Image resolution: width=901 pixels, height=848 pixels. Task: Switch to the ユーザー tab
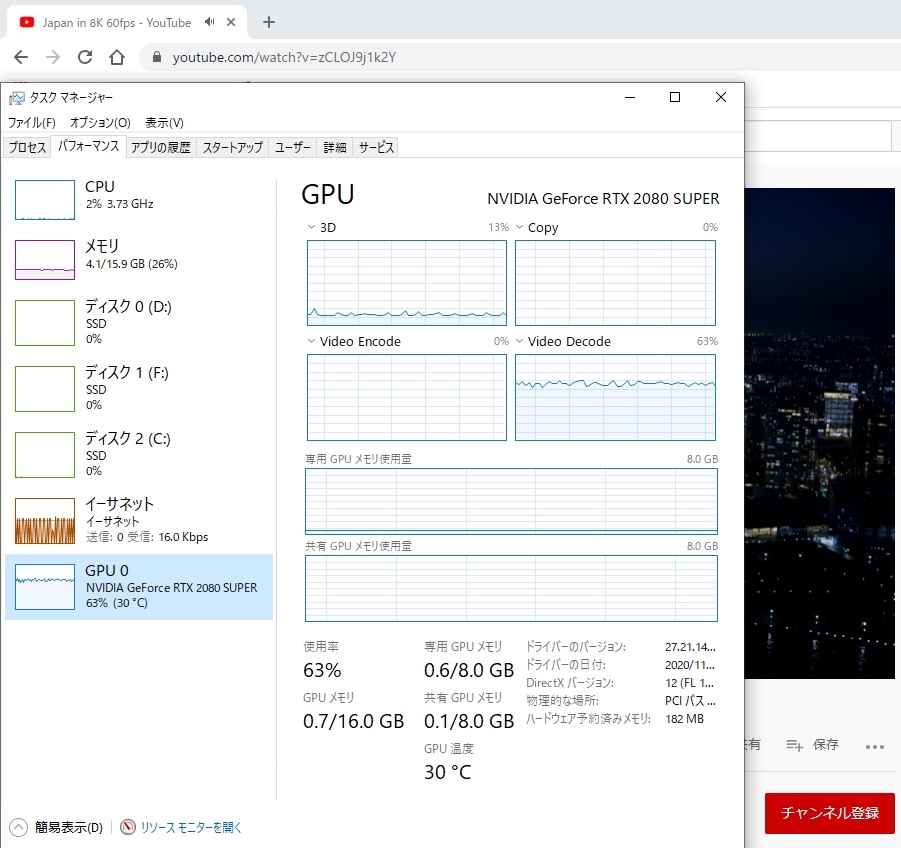point(292,148)
